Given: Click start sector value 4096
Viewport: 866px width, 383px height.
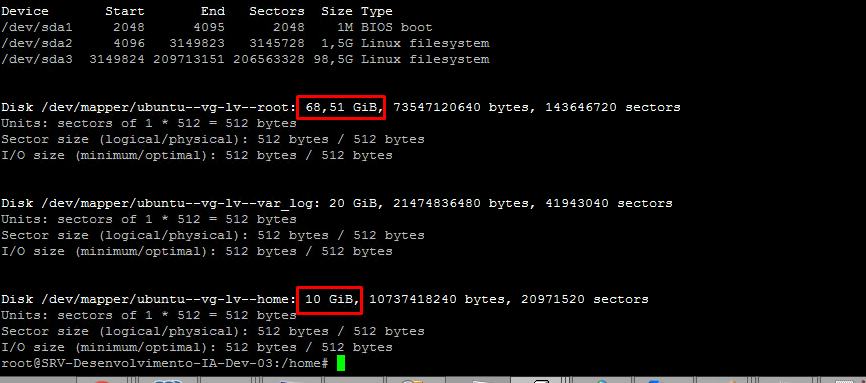Looking at the screenshot, I should click(129, 43).
